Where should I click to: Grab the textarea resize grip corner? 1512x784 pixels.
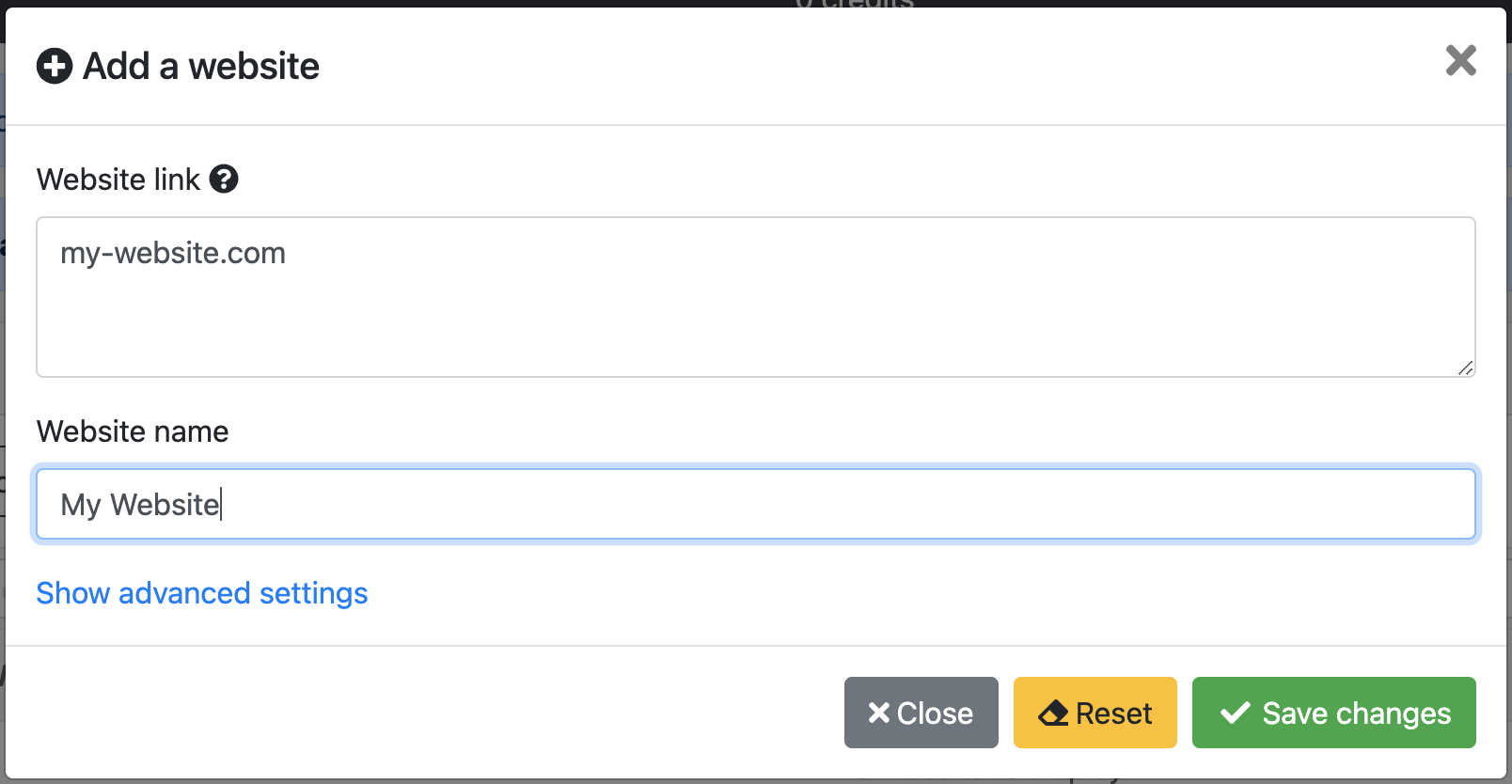1466,368
